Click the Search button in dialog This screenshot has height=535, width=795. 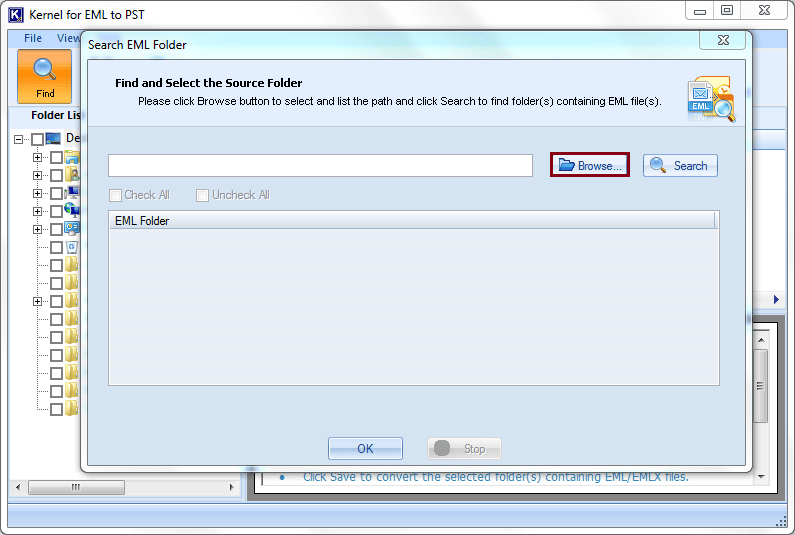point(680,165)
